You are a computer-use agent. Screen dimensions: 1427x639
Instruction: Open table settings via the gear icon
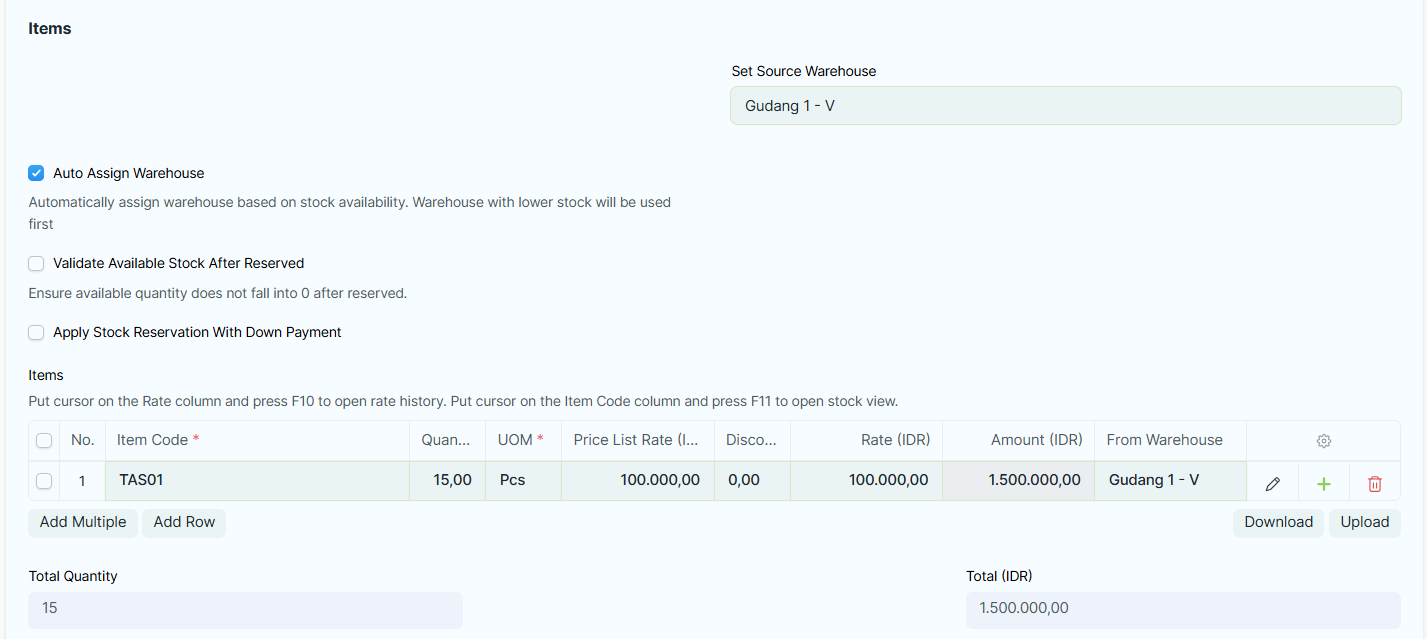coord(1324,441)
